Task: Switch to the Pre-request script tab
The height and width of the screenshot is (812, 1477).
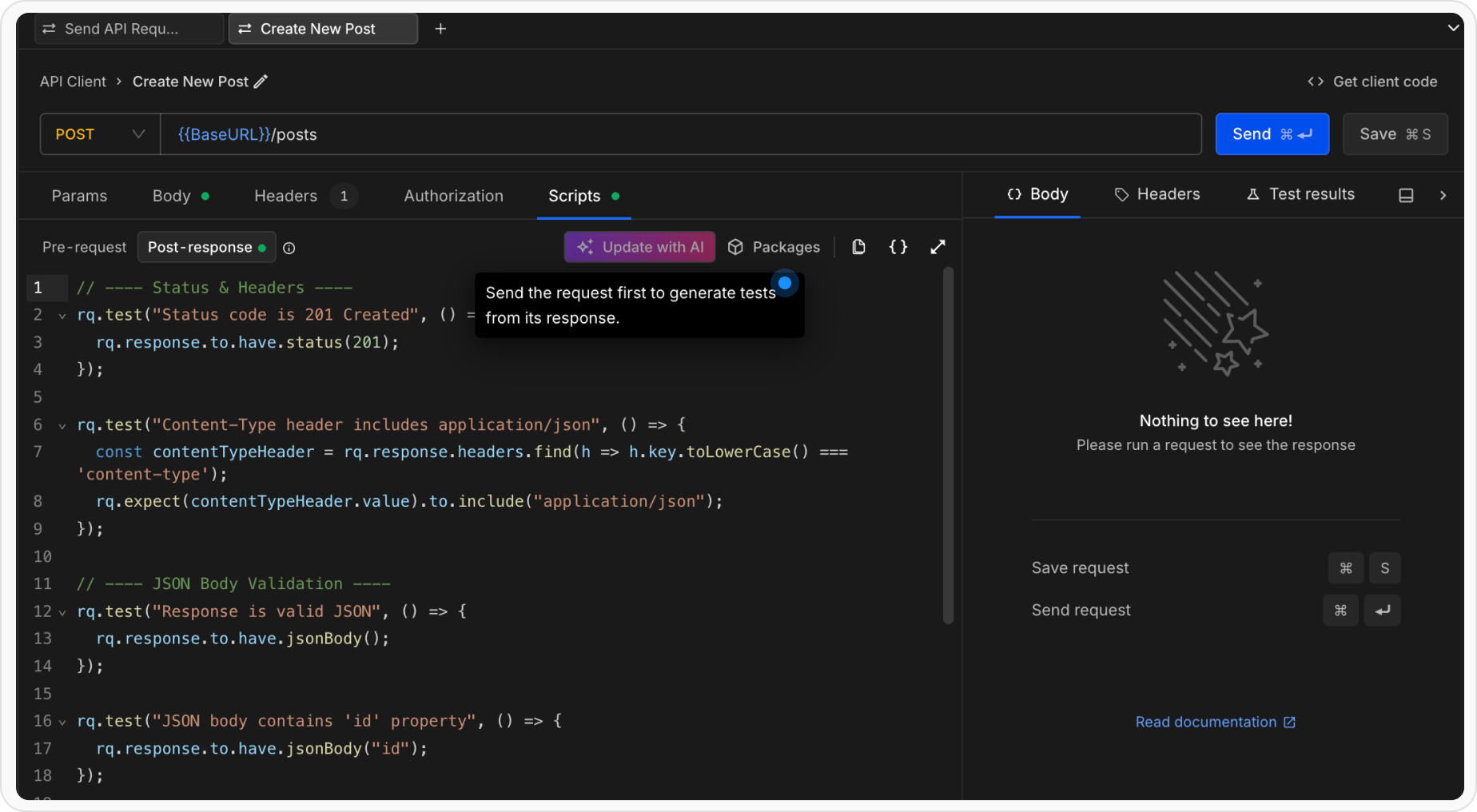Action: pos(83,247)
